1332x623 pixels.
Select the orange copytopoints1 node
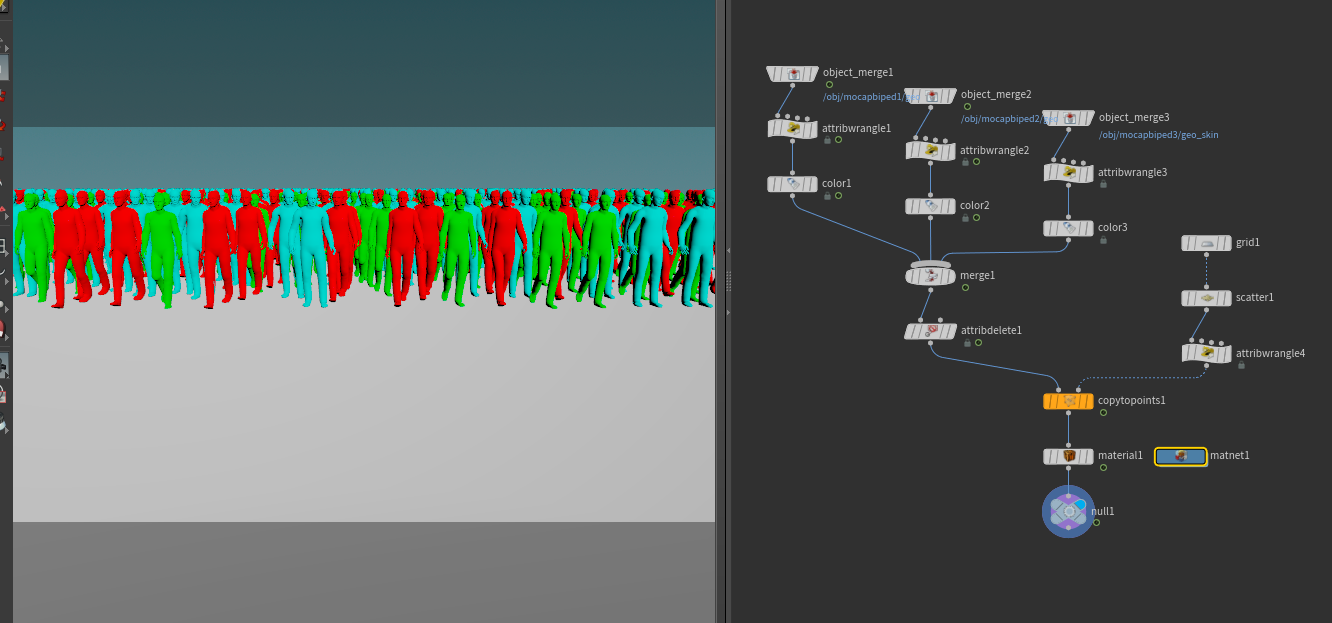pos(1068,401)
